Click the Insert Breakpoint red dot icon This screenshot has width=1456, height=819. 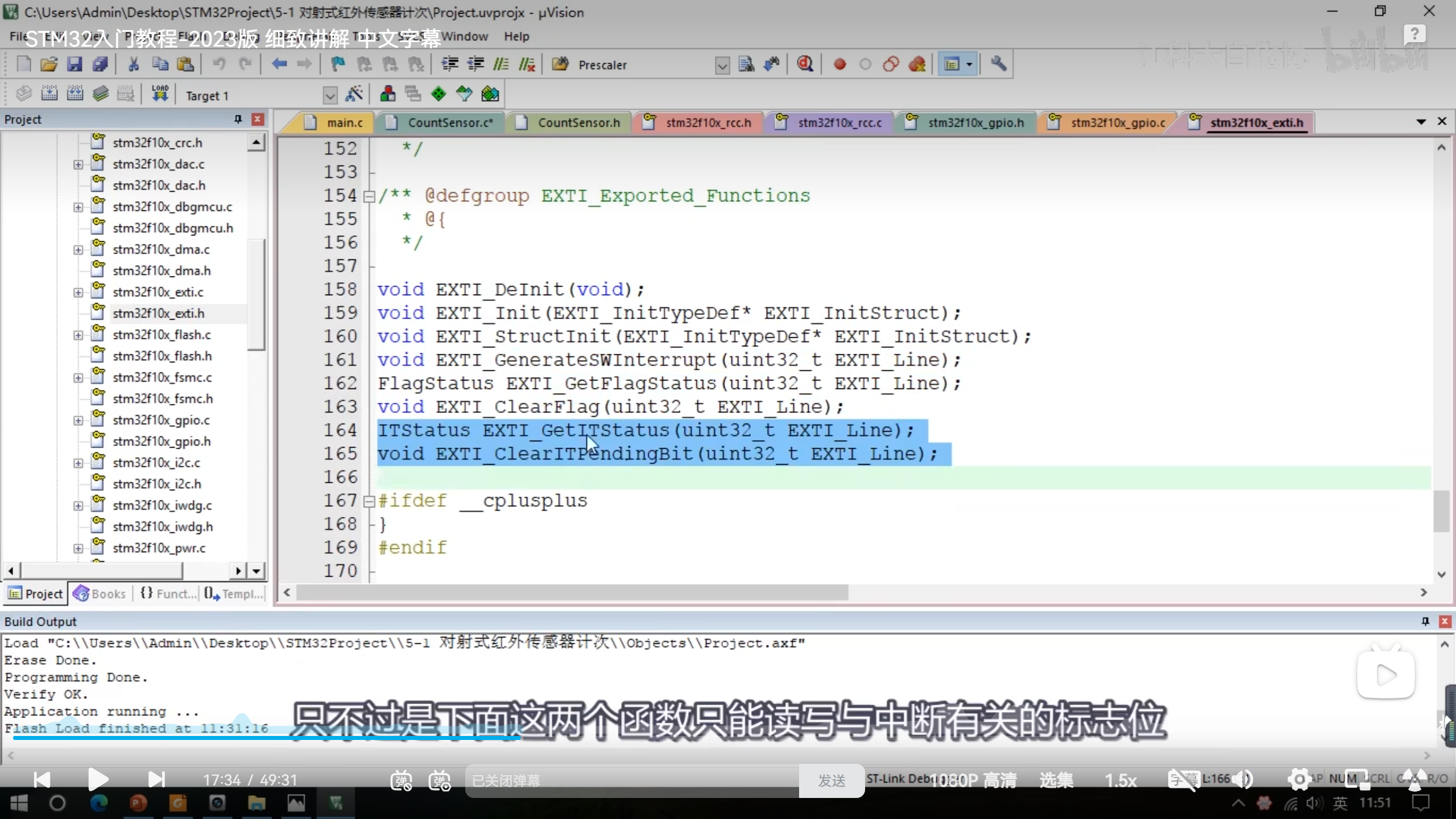pyautogui.click(x=839, y=64)
